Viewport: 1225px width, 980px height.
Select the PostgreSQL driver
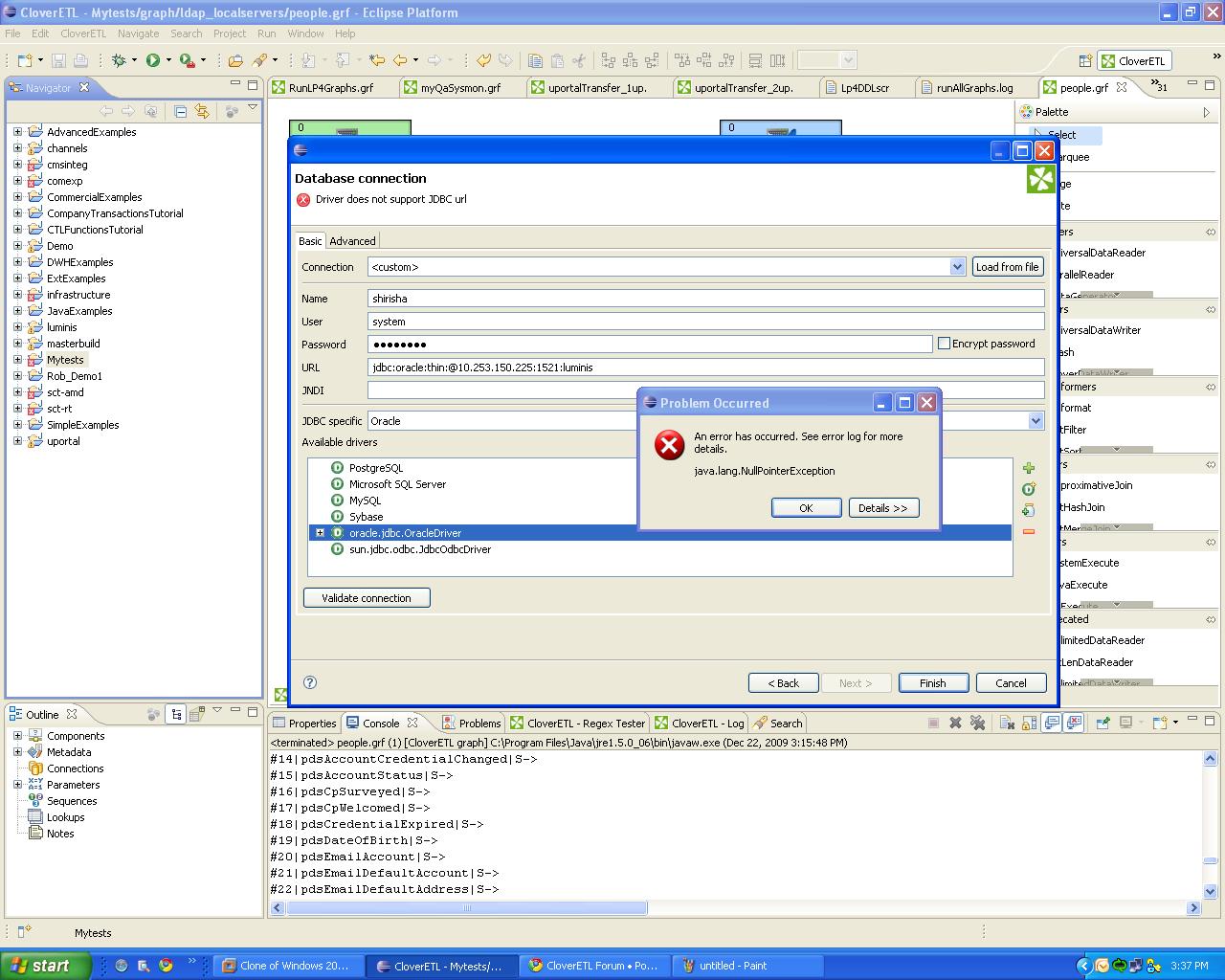(x=375, y=468)
